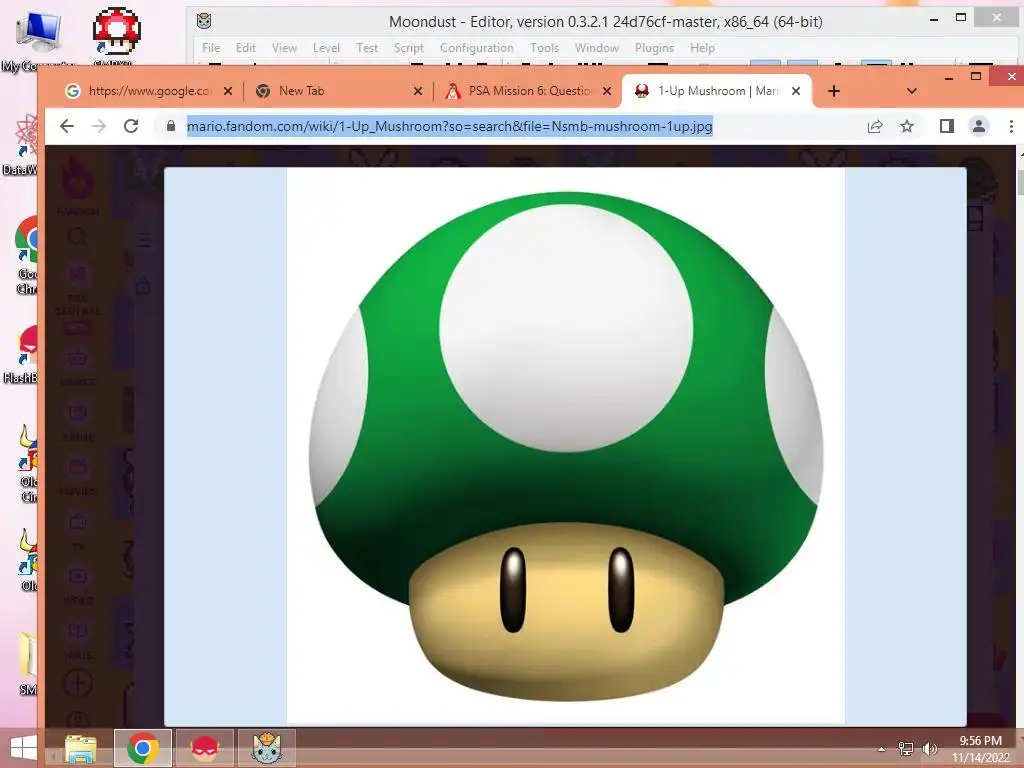Open Edit menu in Moondust Editor
The image size is (1024, 768).
(246, 48)
